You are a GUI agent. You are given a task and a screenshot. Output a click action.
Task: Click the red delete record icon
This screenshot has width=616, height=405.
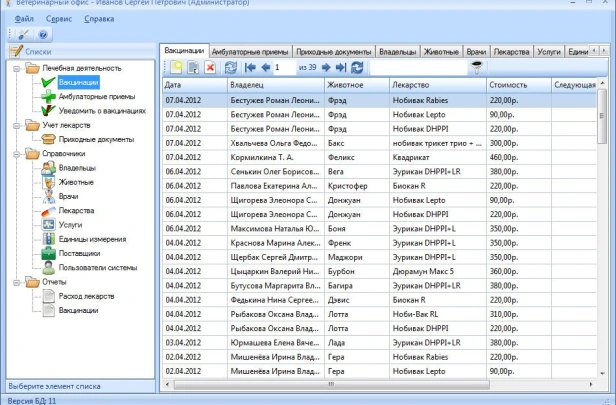[x=211, y=67]
